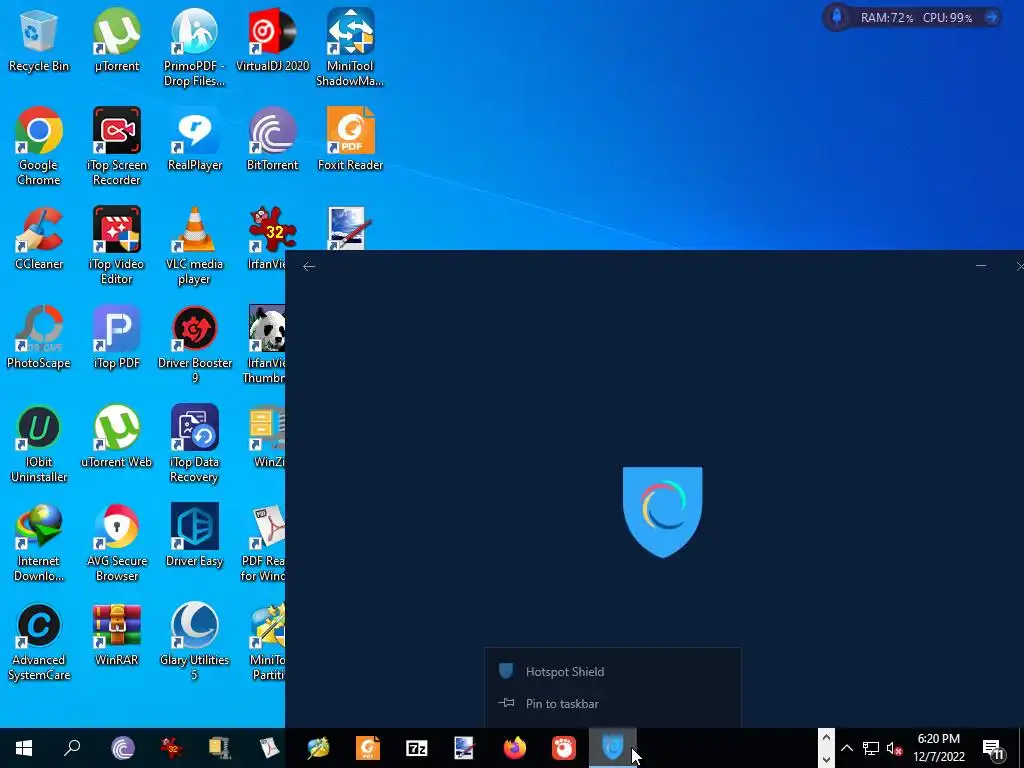Minimize the Hotspot Shield window
This screenshot has width=1024, height=768.
click(980, 266)
